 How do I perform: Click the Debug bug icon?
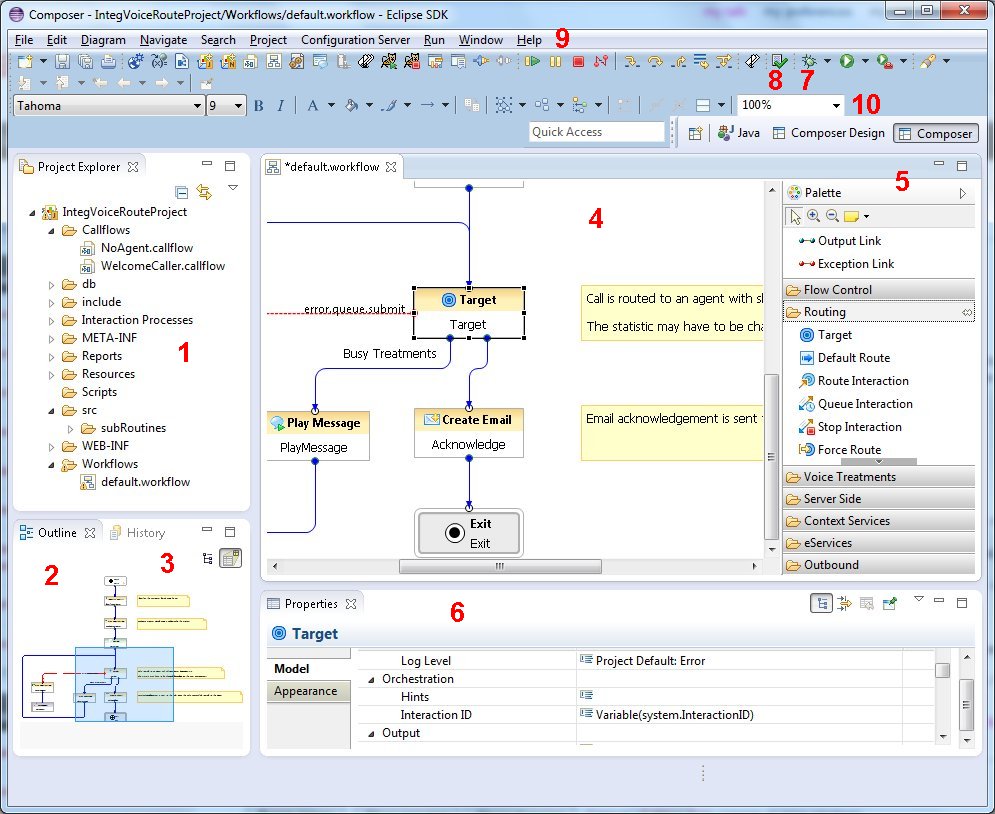(x=808, y=61)
